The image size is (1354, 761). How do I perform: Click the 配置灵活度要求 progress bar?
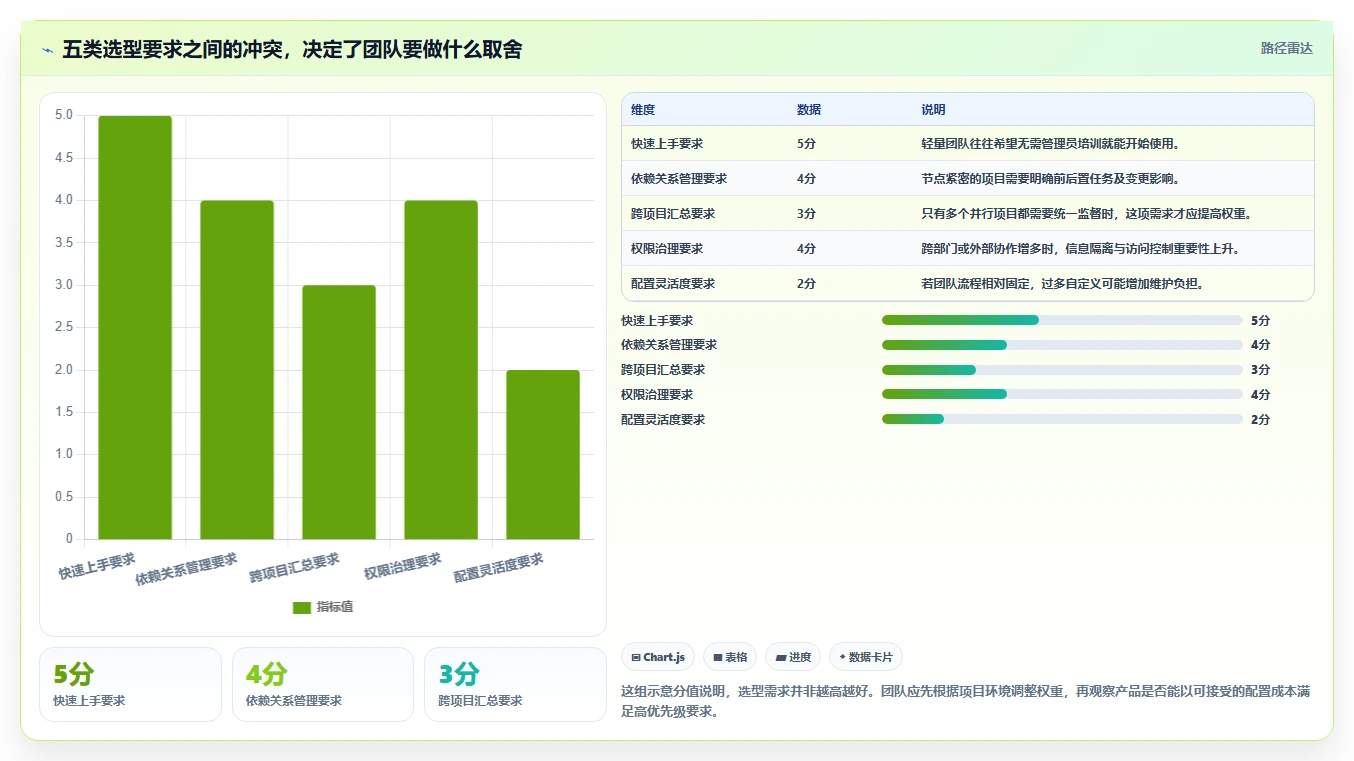point(1062,420)
